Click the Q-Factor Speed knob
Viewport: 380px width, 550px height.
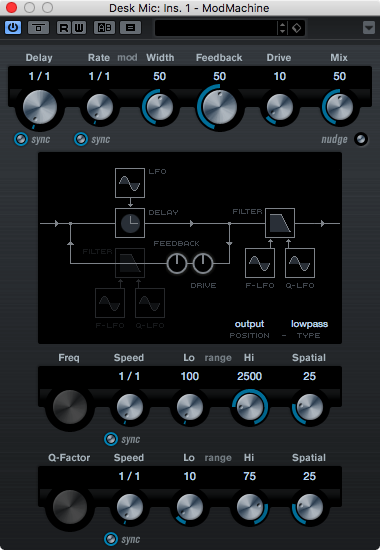click(x=129, y=507)
